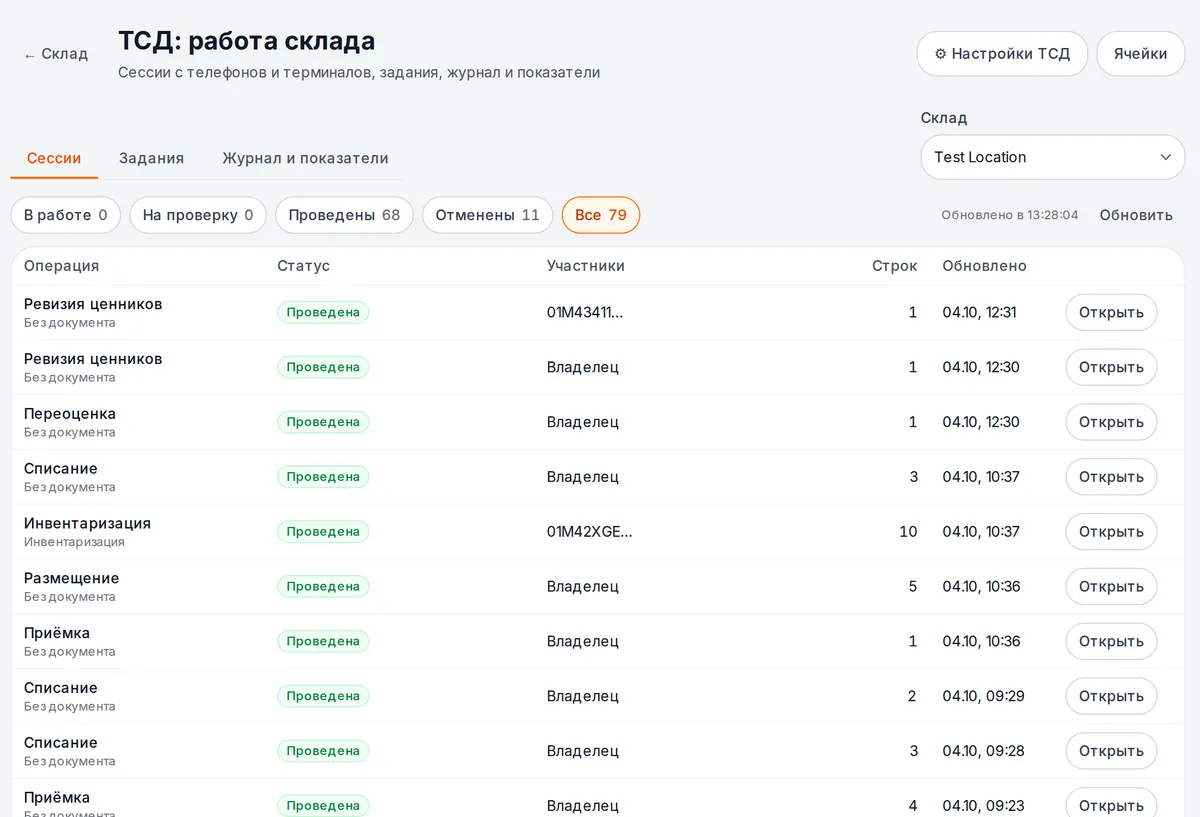Open the Ревизия ценников session at 12:30
Image resolution: width=1200 pixels, height=817 pixels.
coord(1111,367)
